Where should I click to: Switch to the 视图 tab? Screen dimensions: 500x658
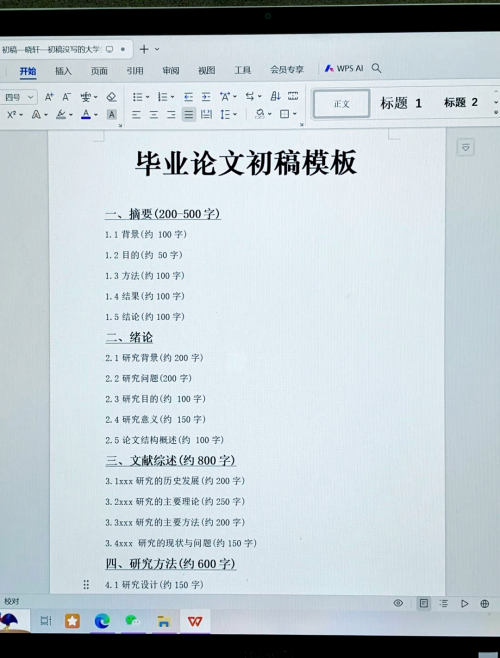pos(207,70)
